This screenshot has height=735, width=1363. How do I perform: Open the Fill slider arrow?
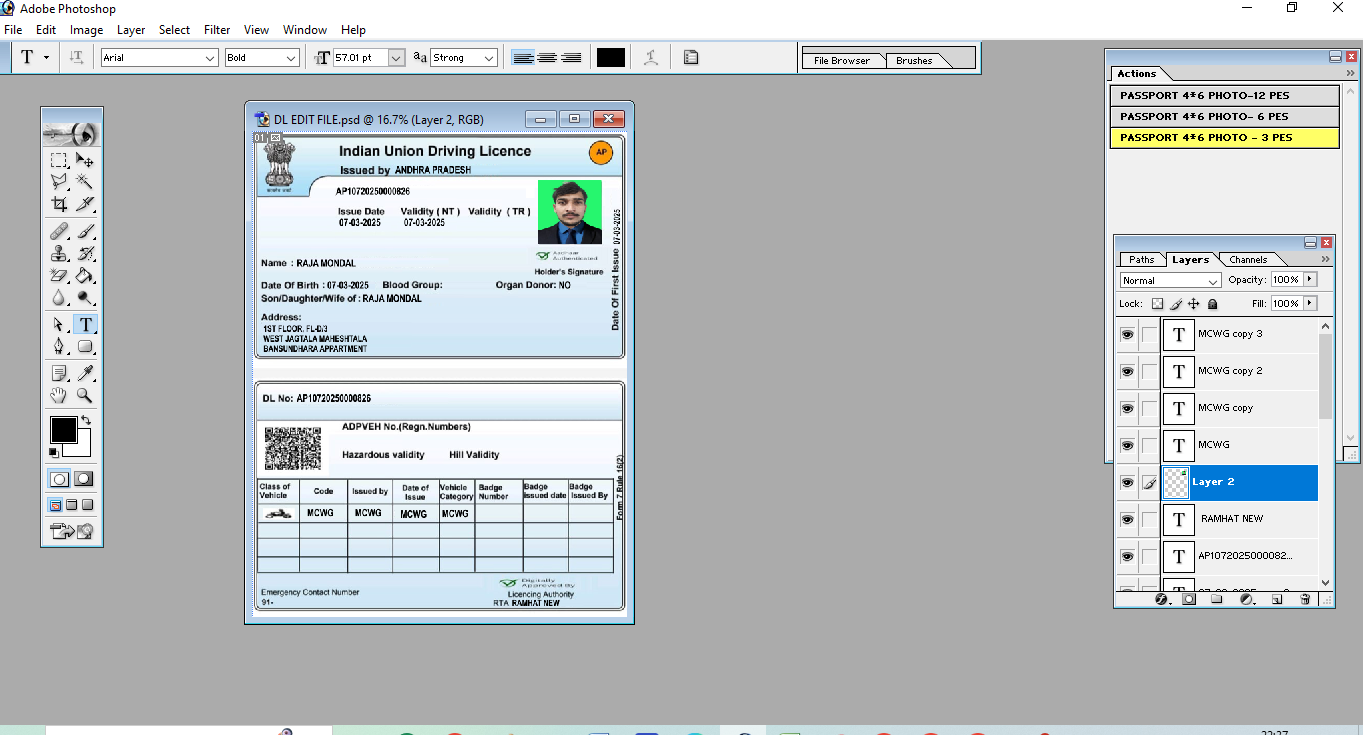point(1310,303)
